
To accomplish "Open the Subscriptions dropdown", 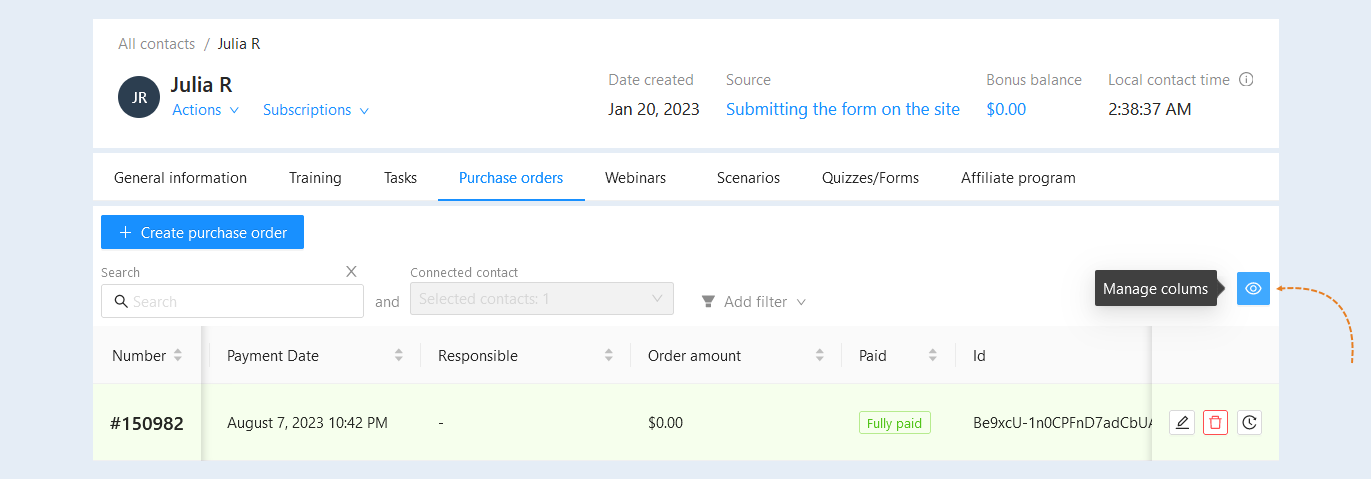I will pos(316,110).
